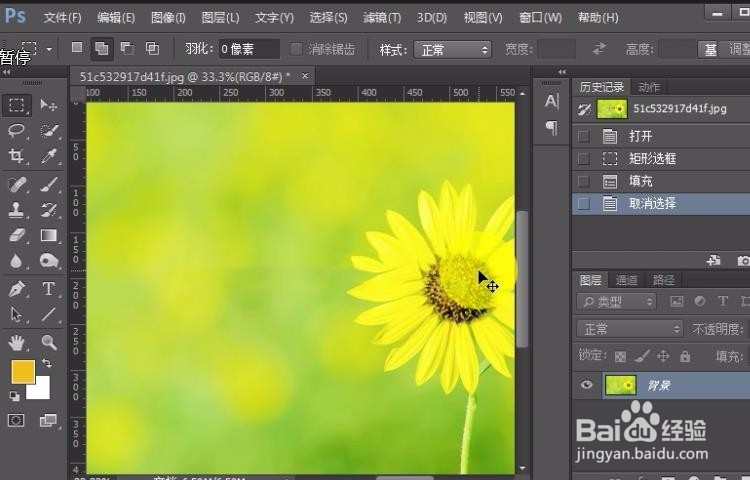Switch to the 动作 tab
The height and width of the screenshot is (480, 750).
click(x=649, y=87)
